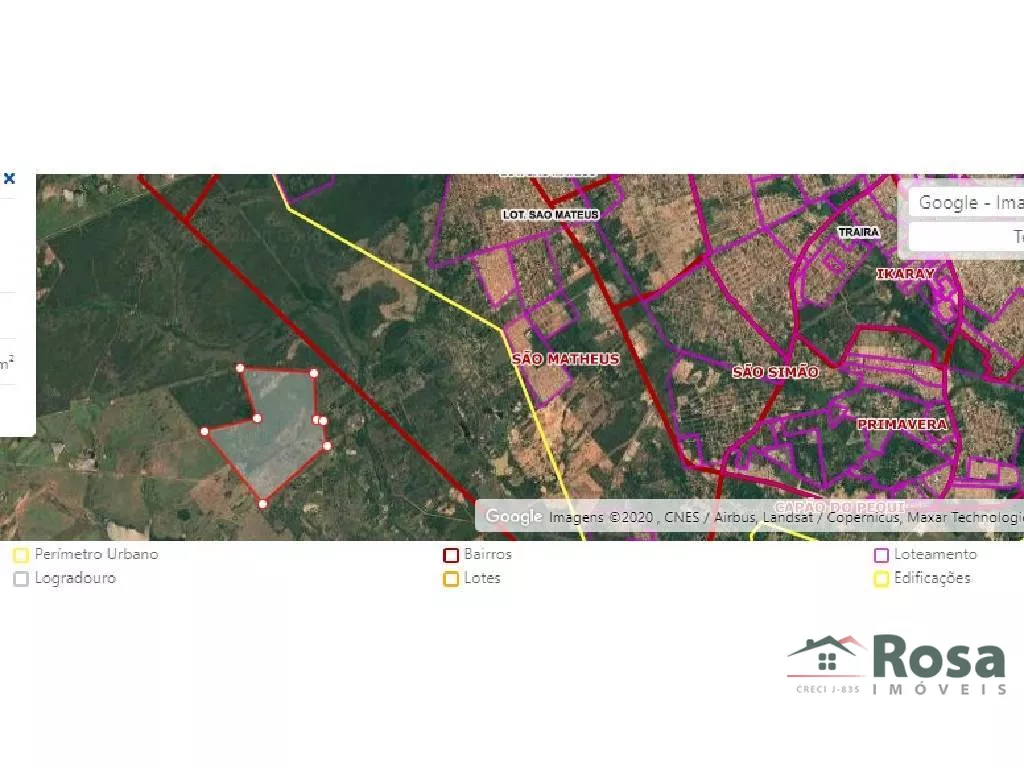Image resolution: width=1024 pixels, height=768 pixels.
Task: Click the PRIMAVERA neighborhood label
Action: [x=902, y=424]
